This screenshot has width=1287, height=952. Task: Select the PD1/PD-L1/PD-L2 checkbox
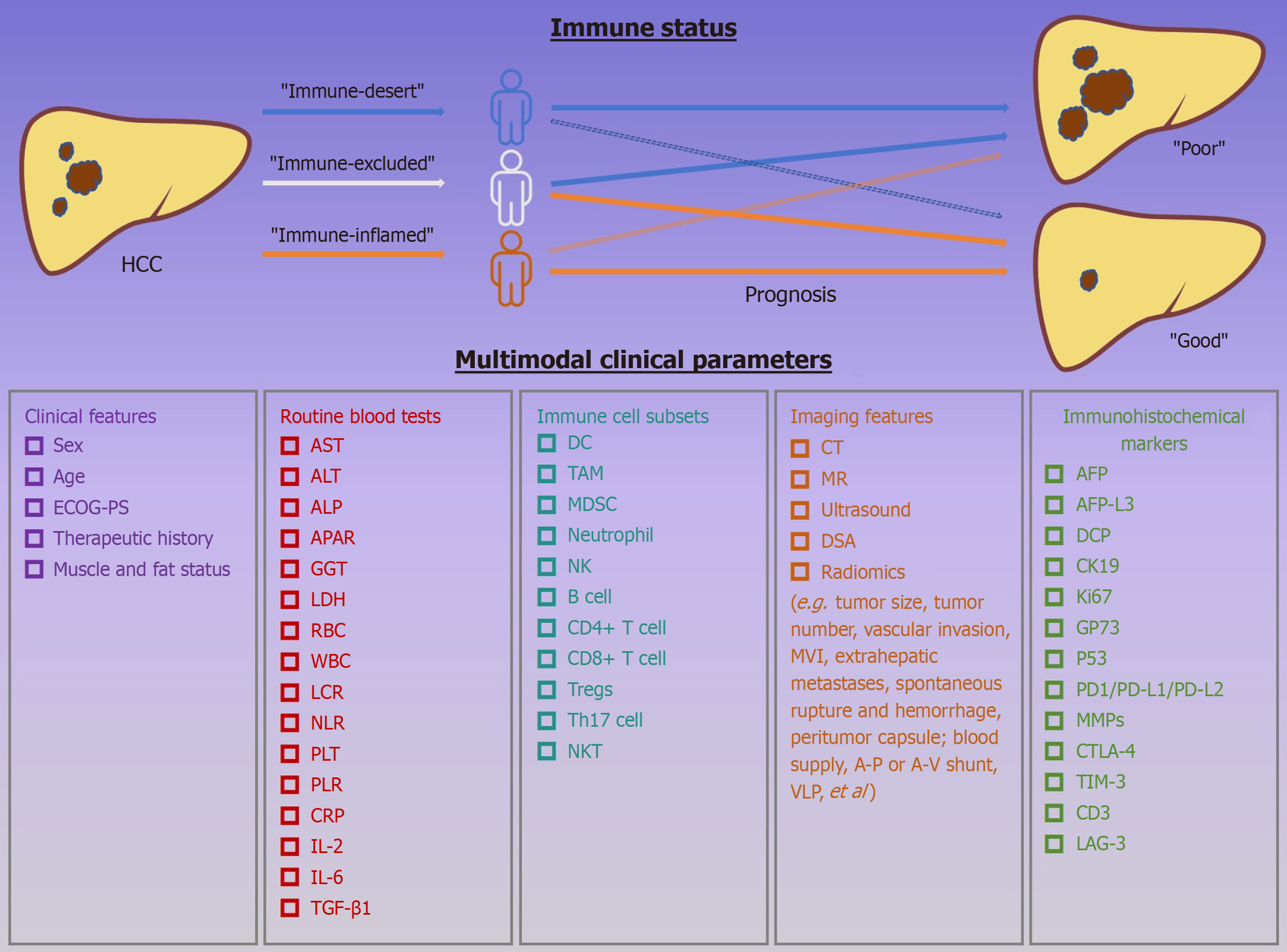[1054, 689]
